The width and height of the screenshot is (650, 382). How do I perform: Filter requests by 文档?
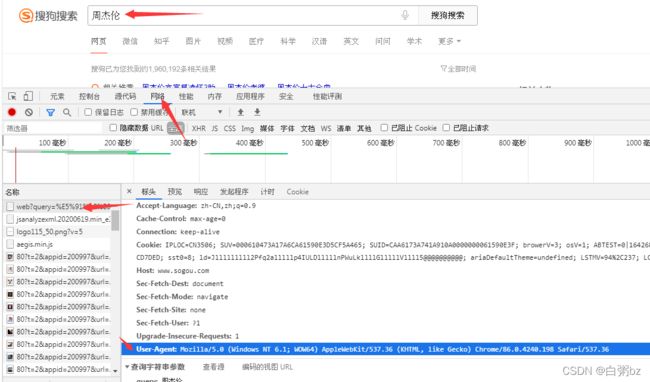tap(308, 128)
